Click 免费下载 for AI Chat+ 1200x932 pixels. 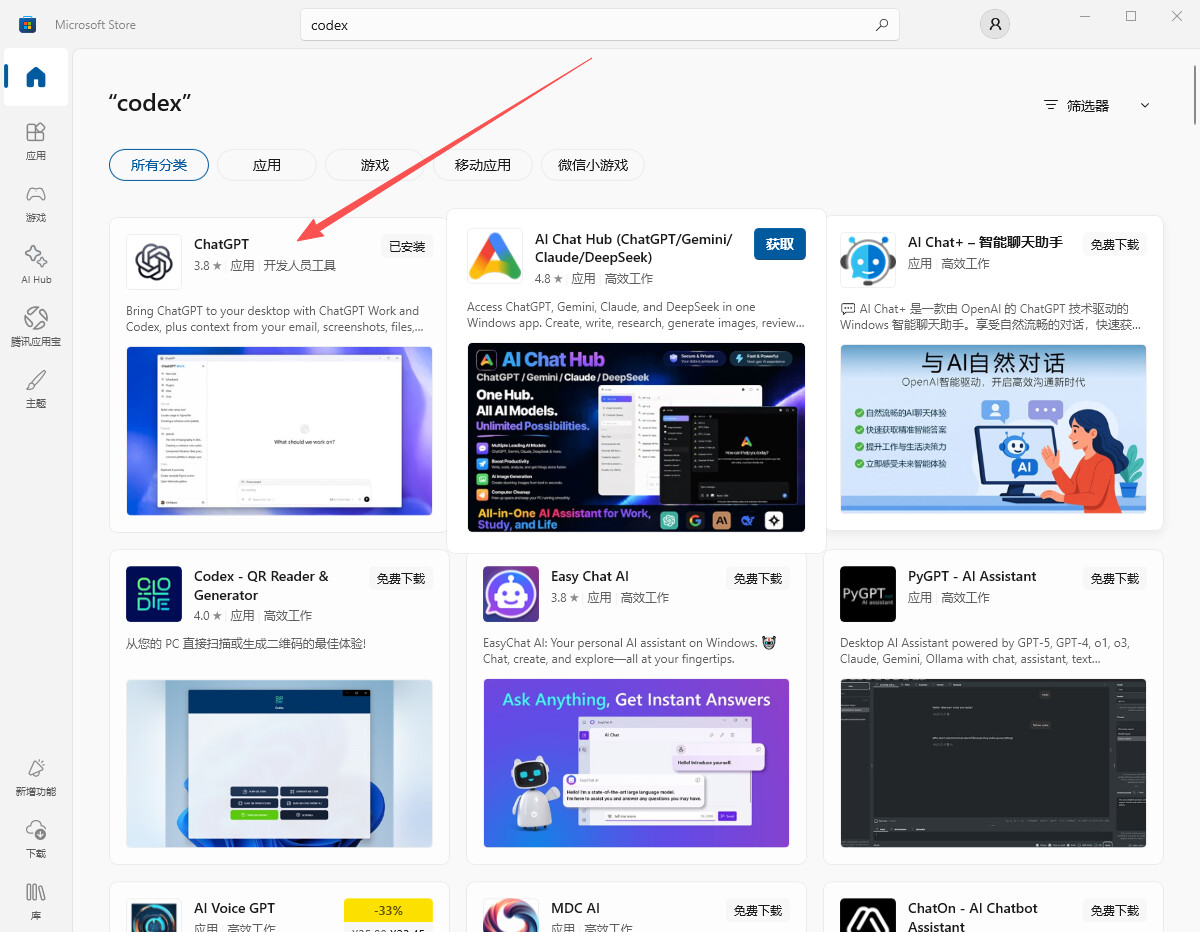point(1115,245)
